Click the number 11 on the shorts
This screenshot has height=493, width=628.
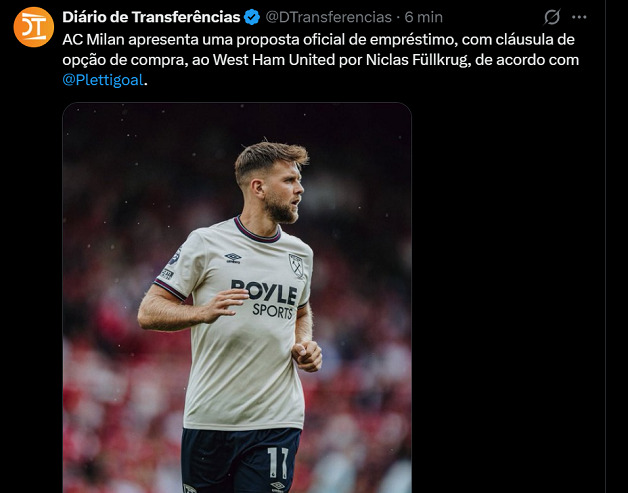coord(278,462)
